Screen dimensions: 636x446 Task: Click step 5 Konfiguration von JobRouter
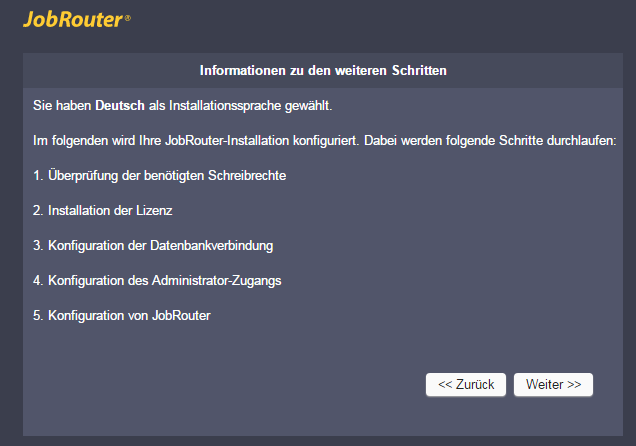(x=122, y=315)
